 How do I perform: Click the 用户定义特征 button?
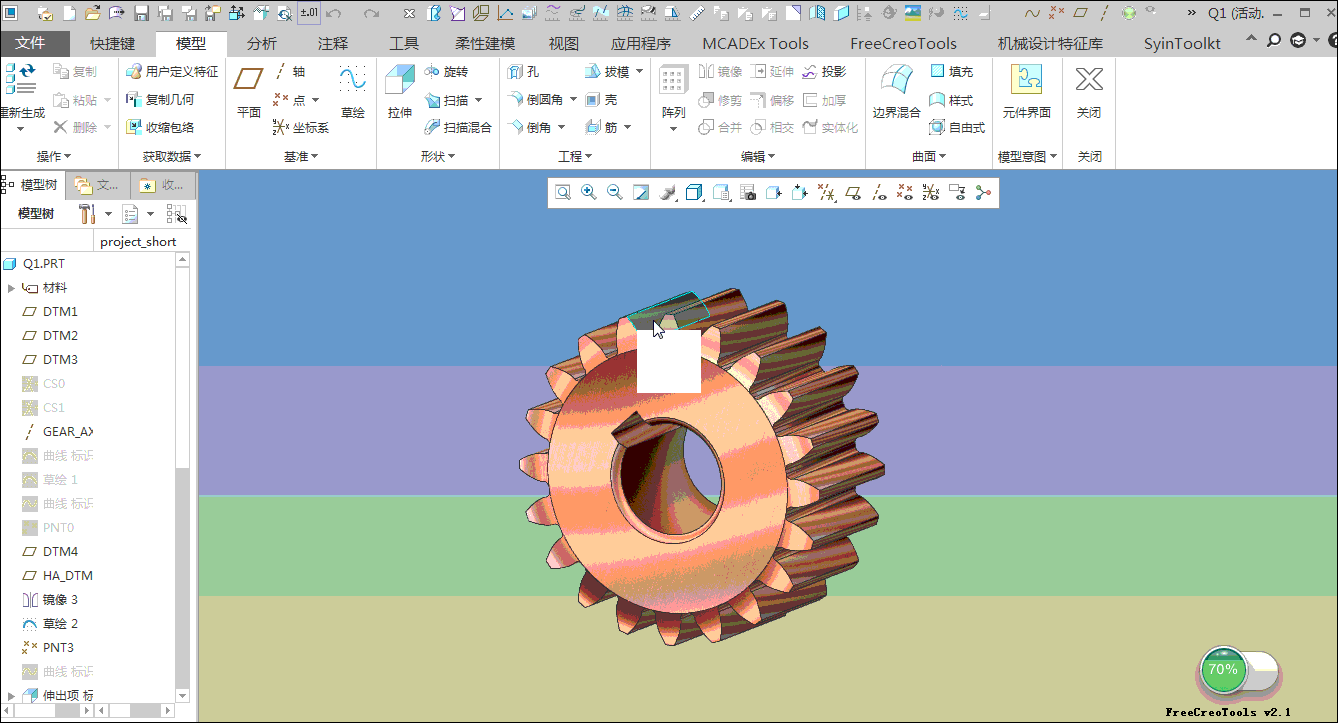[x=172, y=72]
